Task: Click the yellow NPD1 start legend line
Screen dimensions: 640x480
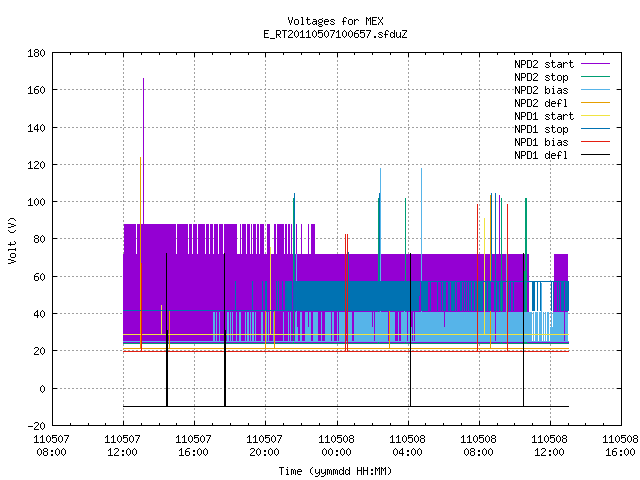Action: click(x=595, y=116)
